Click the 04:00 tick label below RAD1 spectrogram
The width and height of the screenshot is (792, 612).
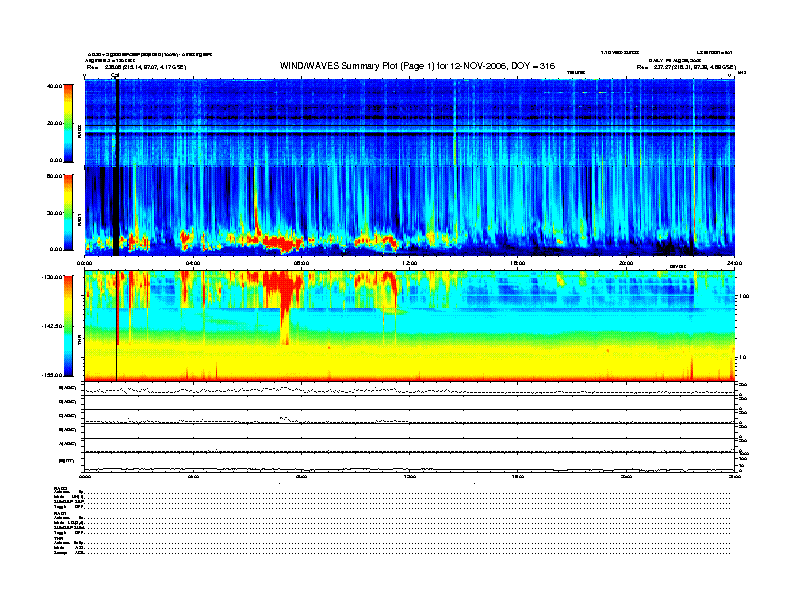coord(193,263)
